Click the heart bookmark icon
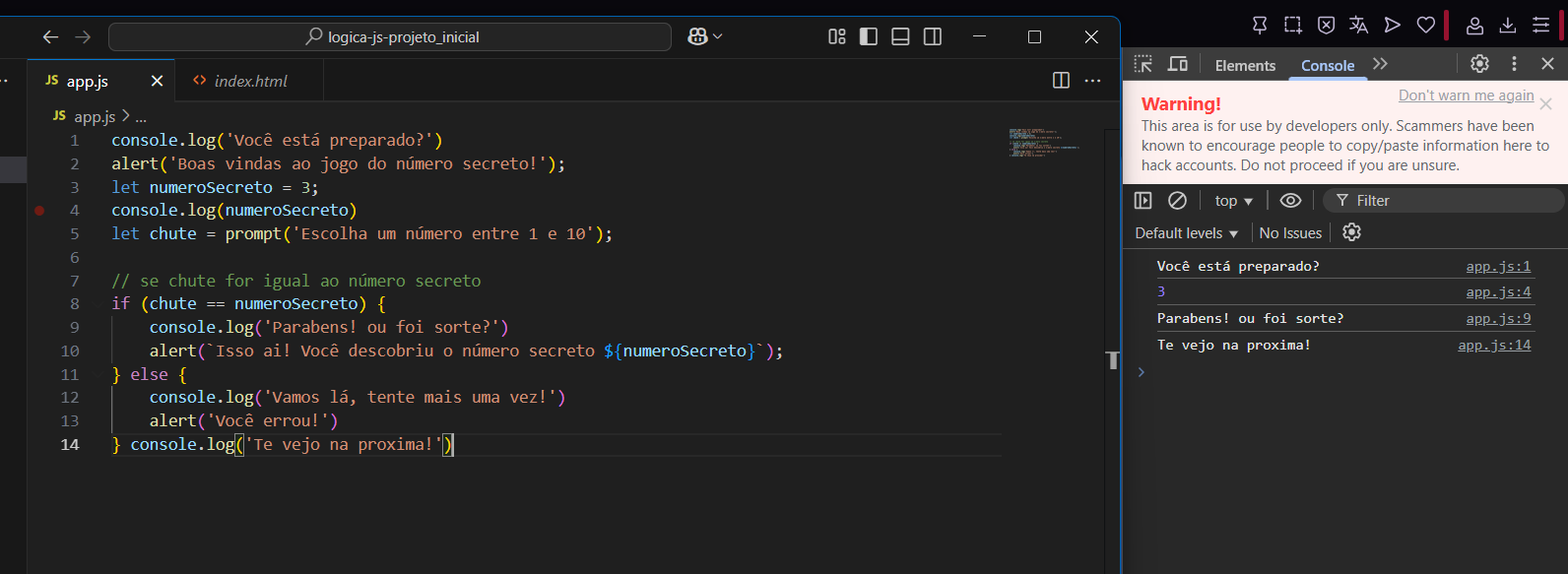This screenshot has width=1568, height=574. (1426, 25)
